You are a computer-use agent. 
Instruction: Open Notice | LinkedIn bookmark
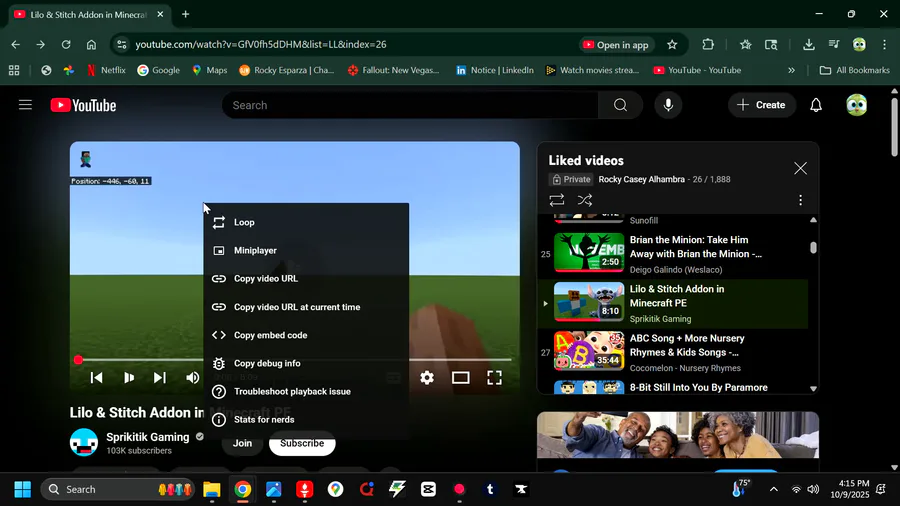tap(494, 70)
